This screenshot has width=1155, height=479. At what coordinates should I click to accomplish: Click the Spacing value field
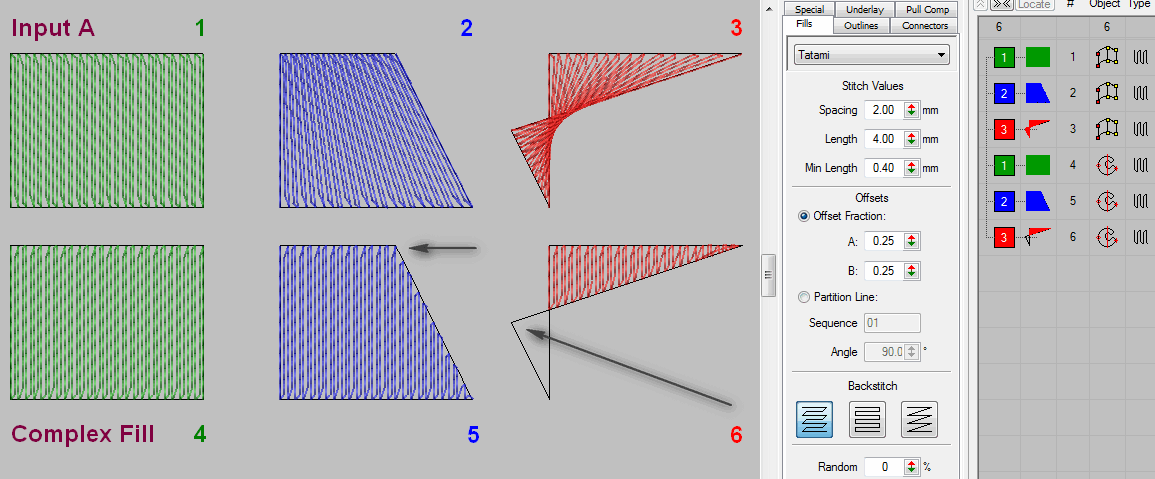[884, 110]
